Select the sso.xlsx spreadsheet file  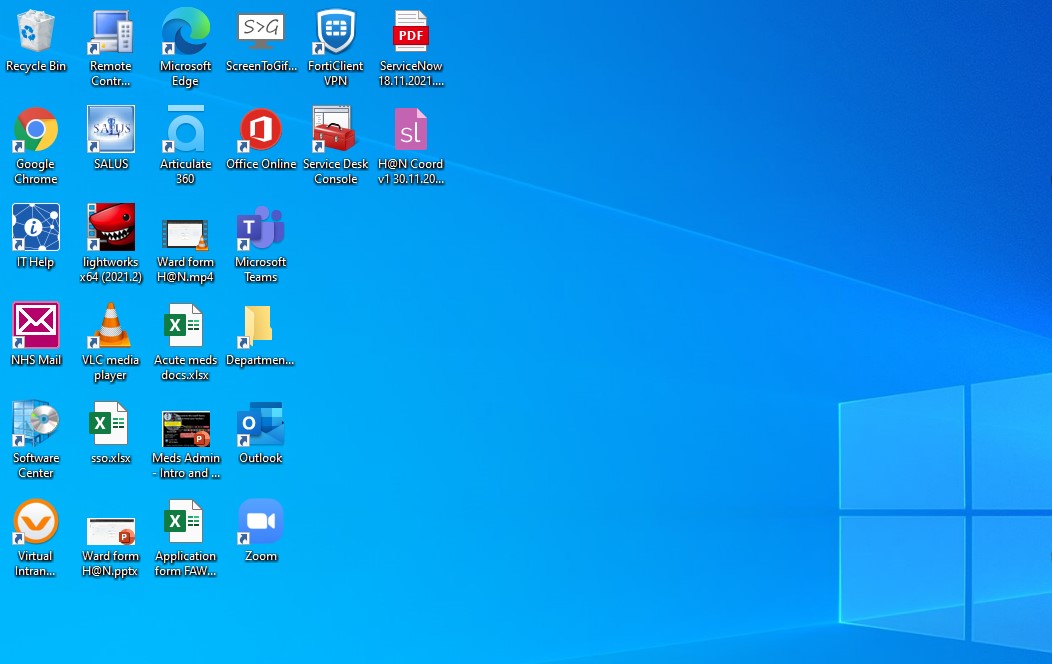click(109, 423)
